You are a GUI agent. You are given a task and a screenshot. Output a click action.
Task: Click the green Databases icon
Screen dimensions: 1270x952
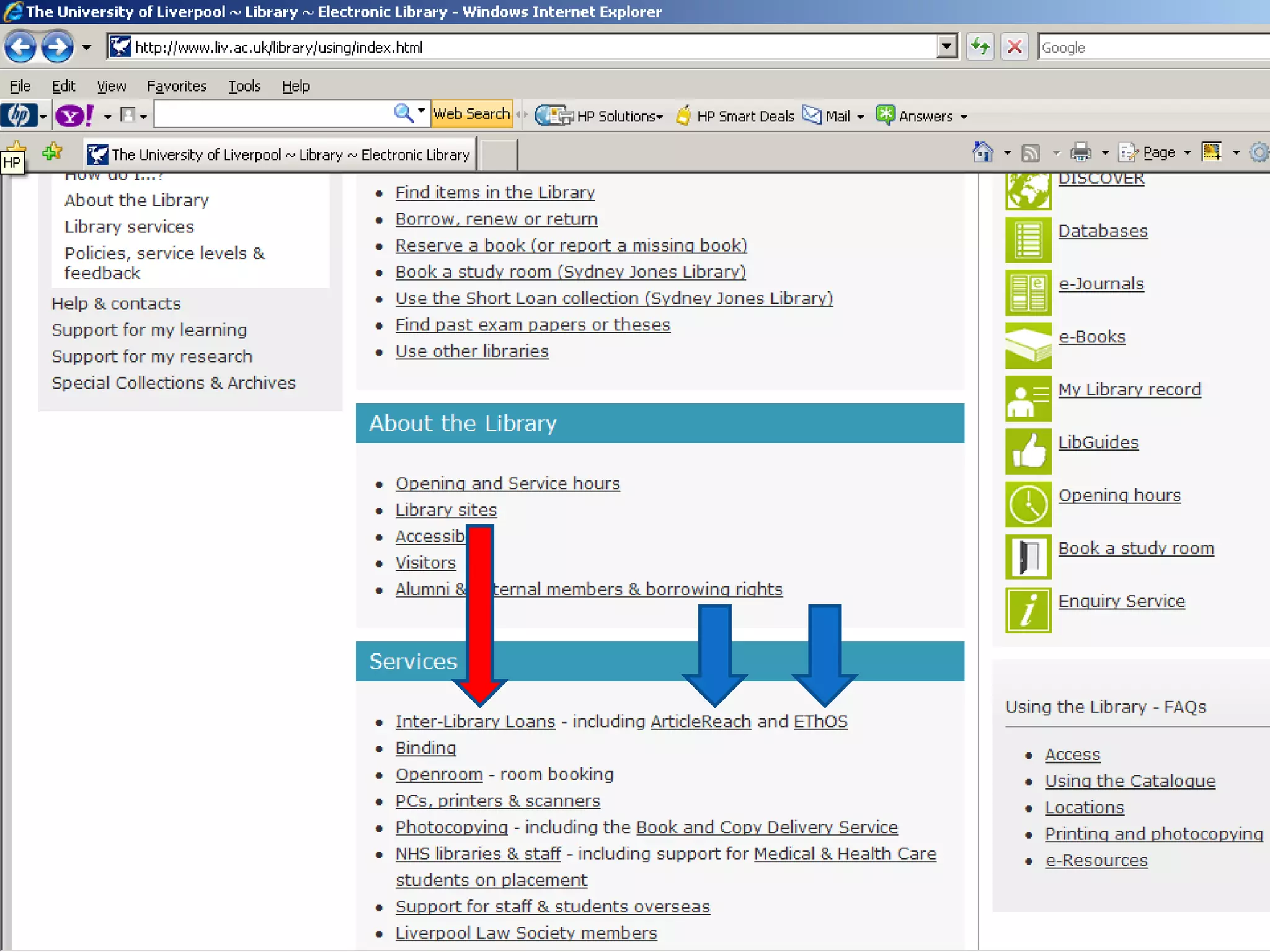(x=1028, y=240)
